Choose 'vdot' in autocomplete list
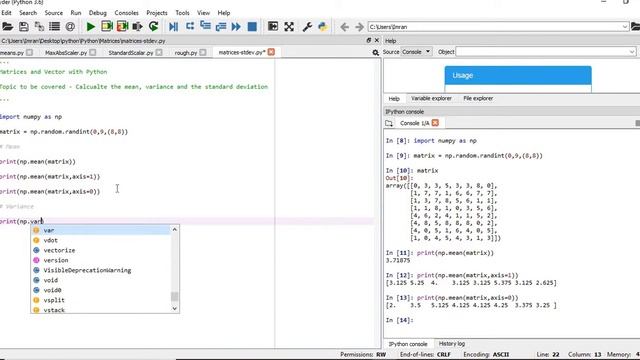640x360 pixels. tap(101, 240)
